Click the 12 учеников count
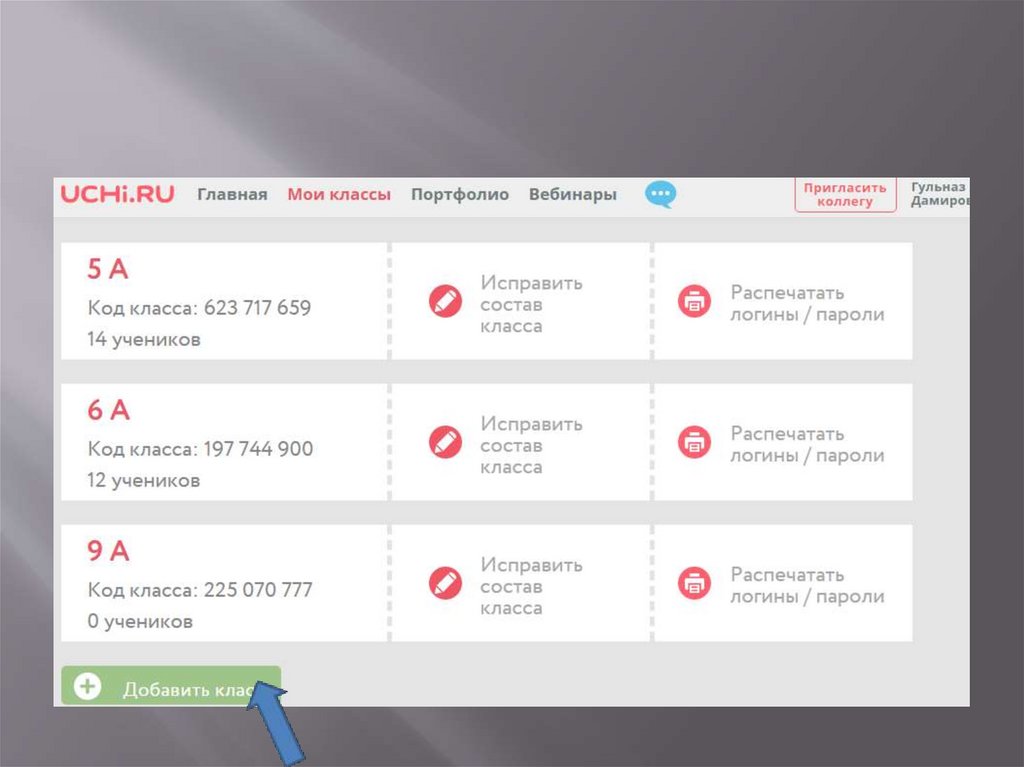1024x767 pixels. (144, 480)
